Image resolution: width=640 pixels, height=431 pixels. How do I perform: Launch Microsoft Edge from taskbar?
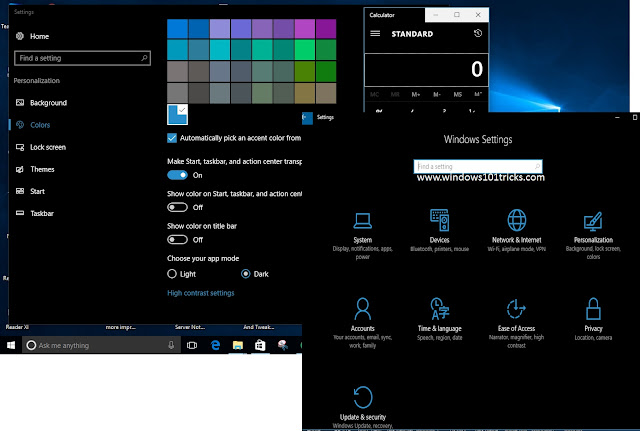point(216,345)
